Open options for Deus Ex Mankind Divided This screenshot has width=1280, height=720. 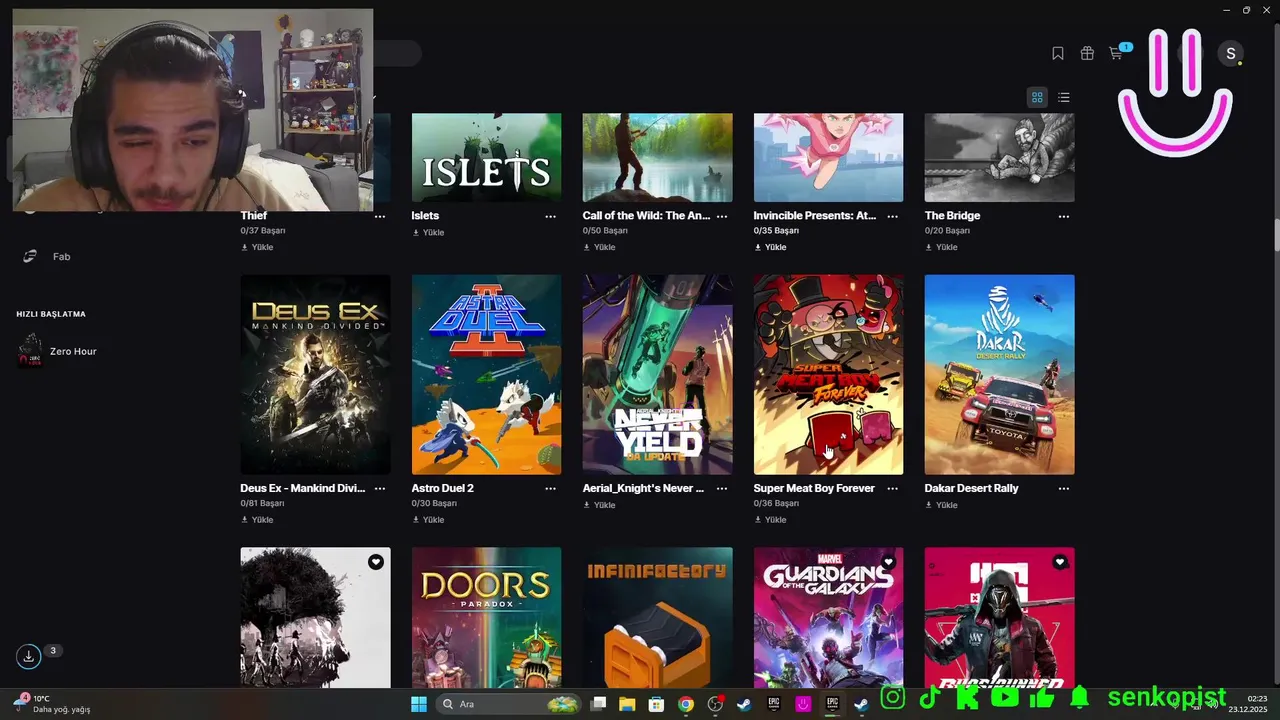(380, 489)
